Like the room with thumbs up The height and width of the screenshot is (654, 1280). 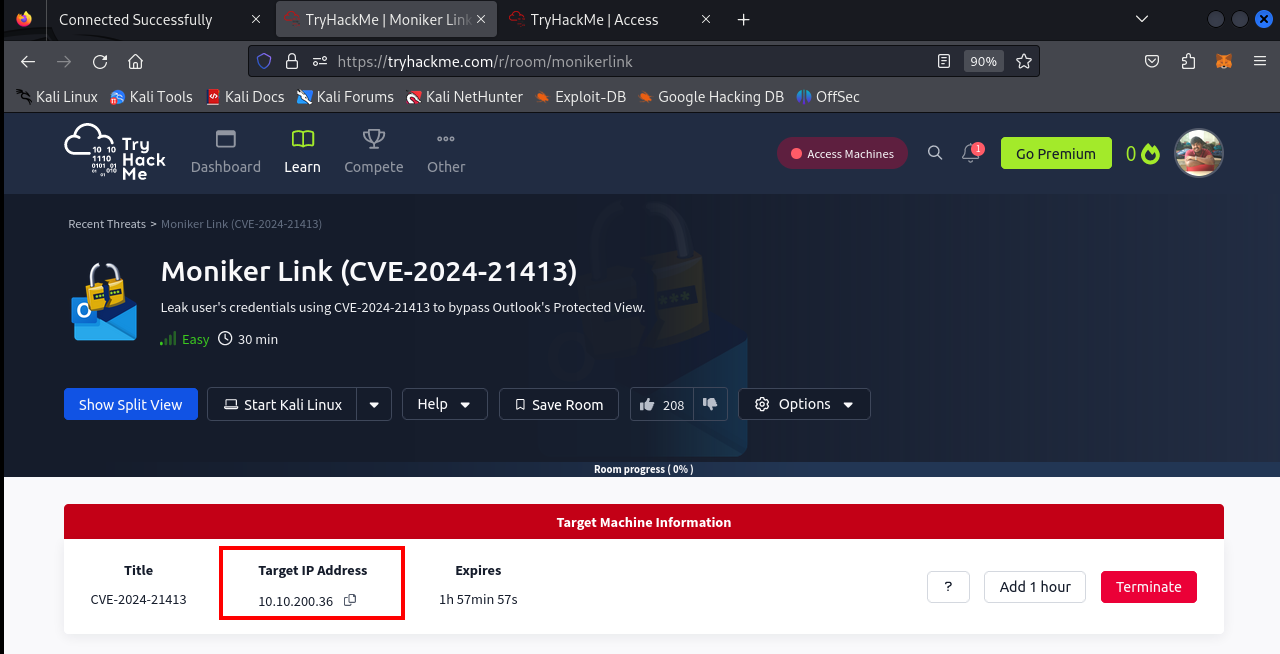click(647, 404)
